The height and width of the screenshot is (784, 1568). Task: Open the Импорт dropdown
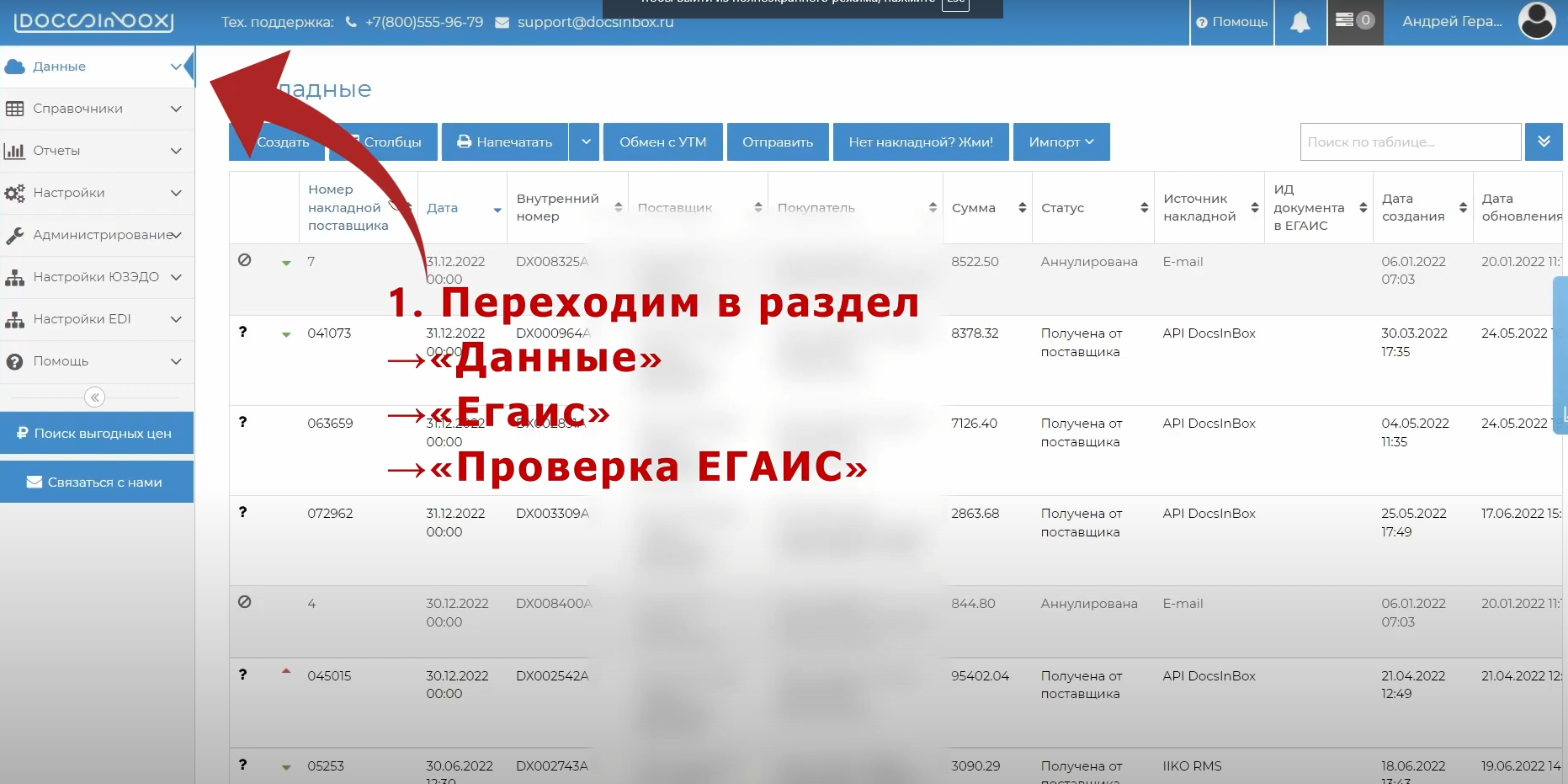[1060, 142]
